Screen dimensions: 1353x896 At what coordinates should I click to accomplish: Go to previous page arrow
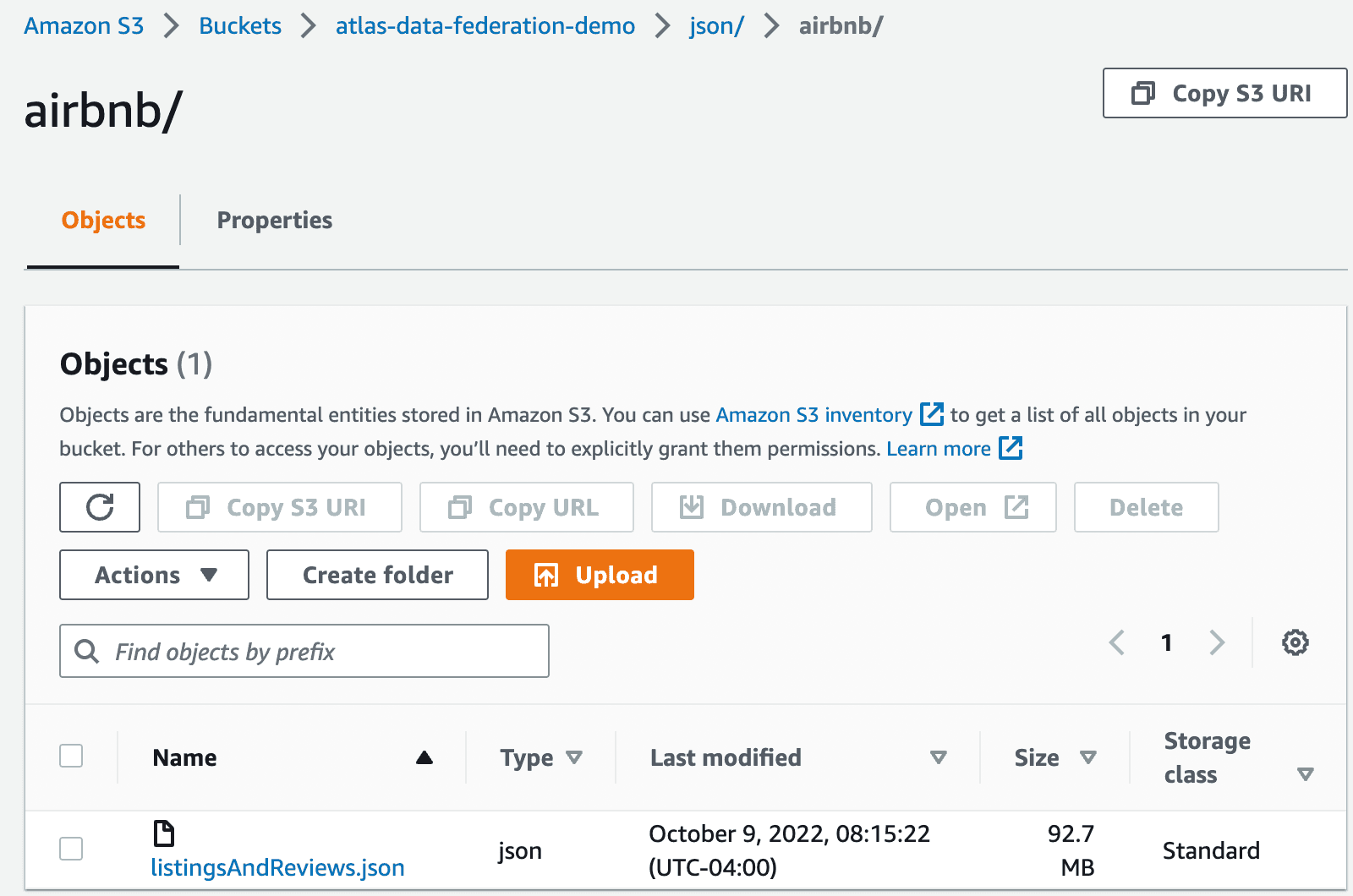point(1117,642)
